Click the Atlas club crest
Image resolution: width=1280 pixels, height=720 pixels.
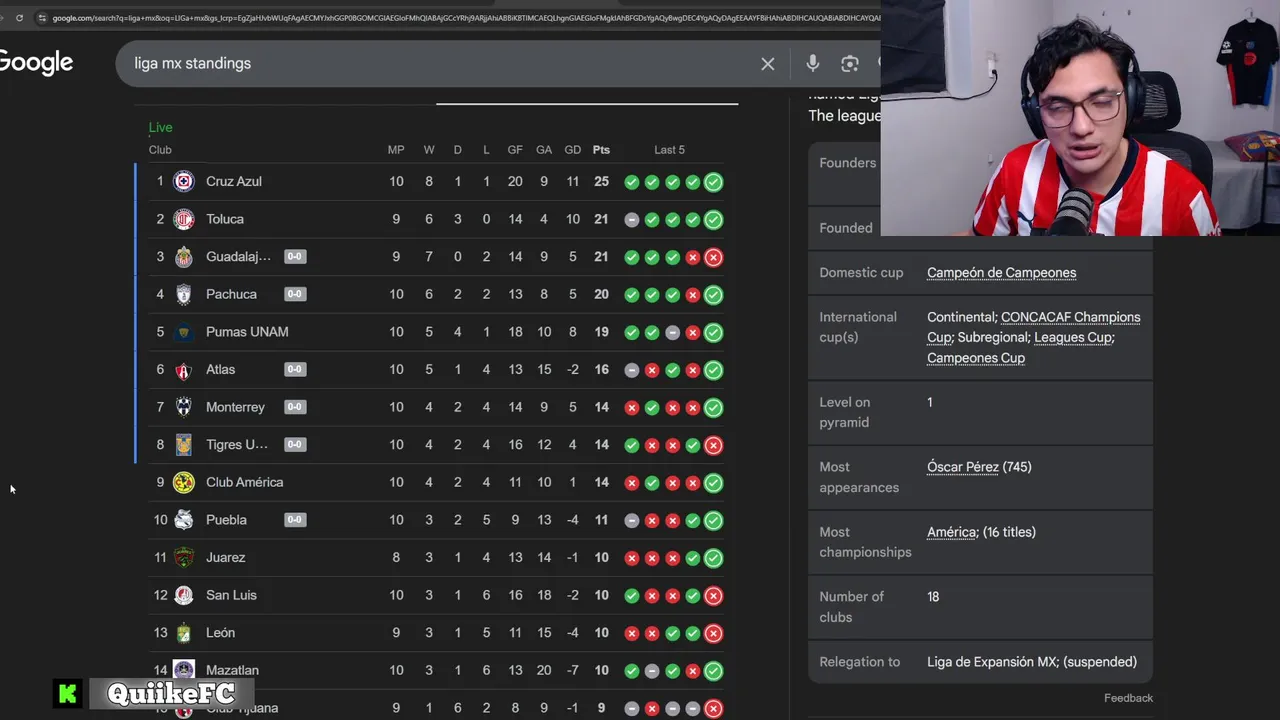(183, 370)
